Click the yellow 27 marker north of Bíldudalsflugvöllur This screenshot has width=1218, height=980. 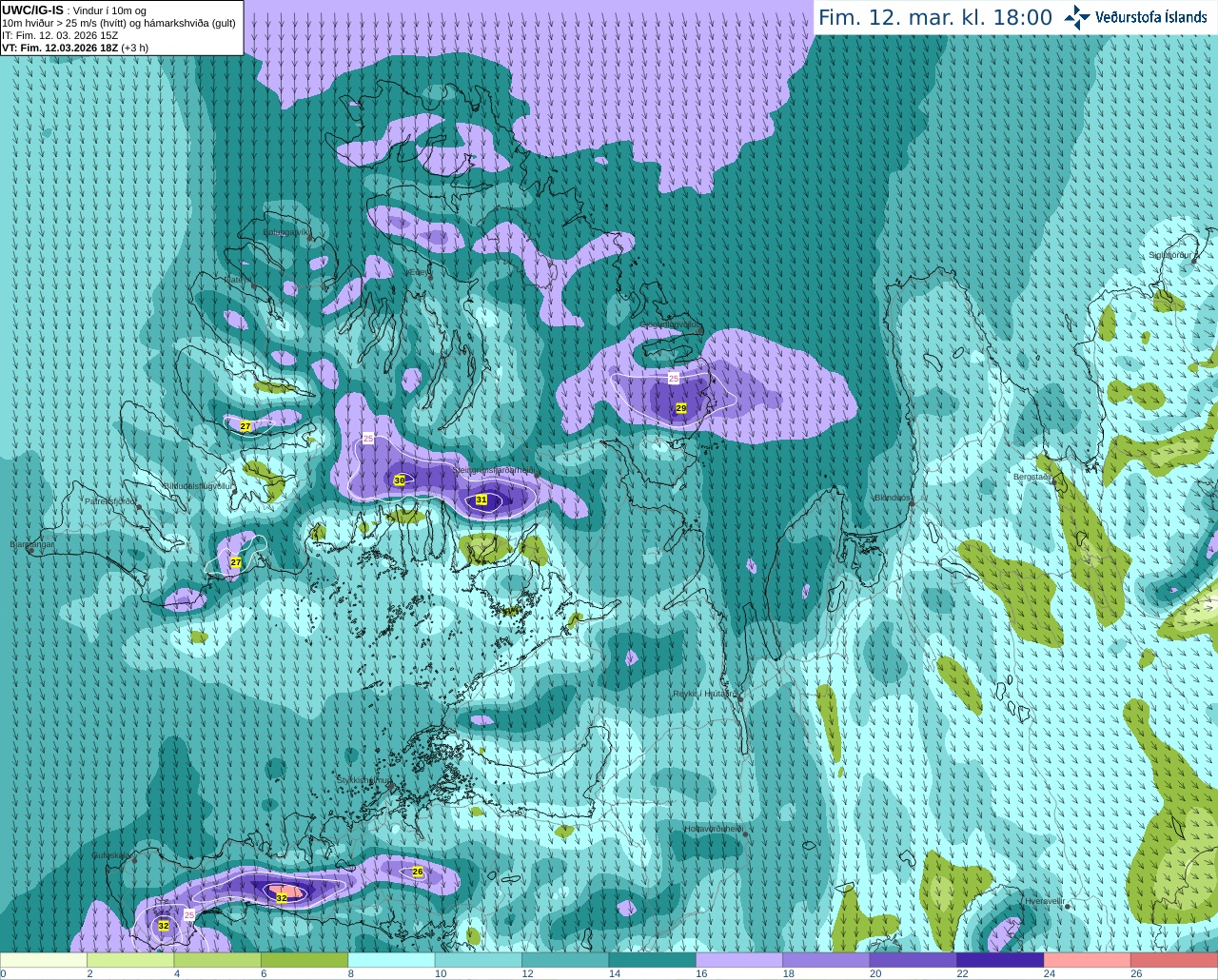click(246, 426)
